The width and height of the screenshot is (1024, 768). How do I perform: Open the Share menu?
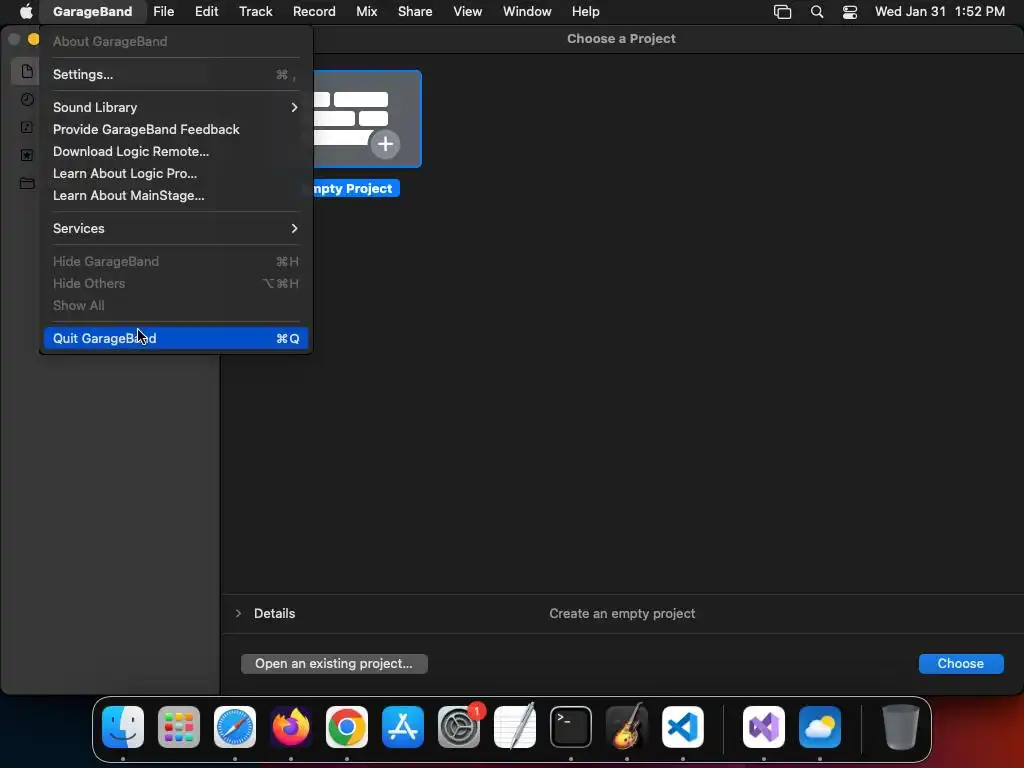(x=415, y=11)
